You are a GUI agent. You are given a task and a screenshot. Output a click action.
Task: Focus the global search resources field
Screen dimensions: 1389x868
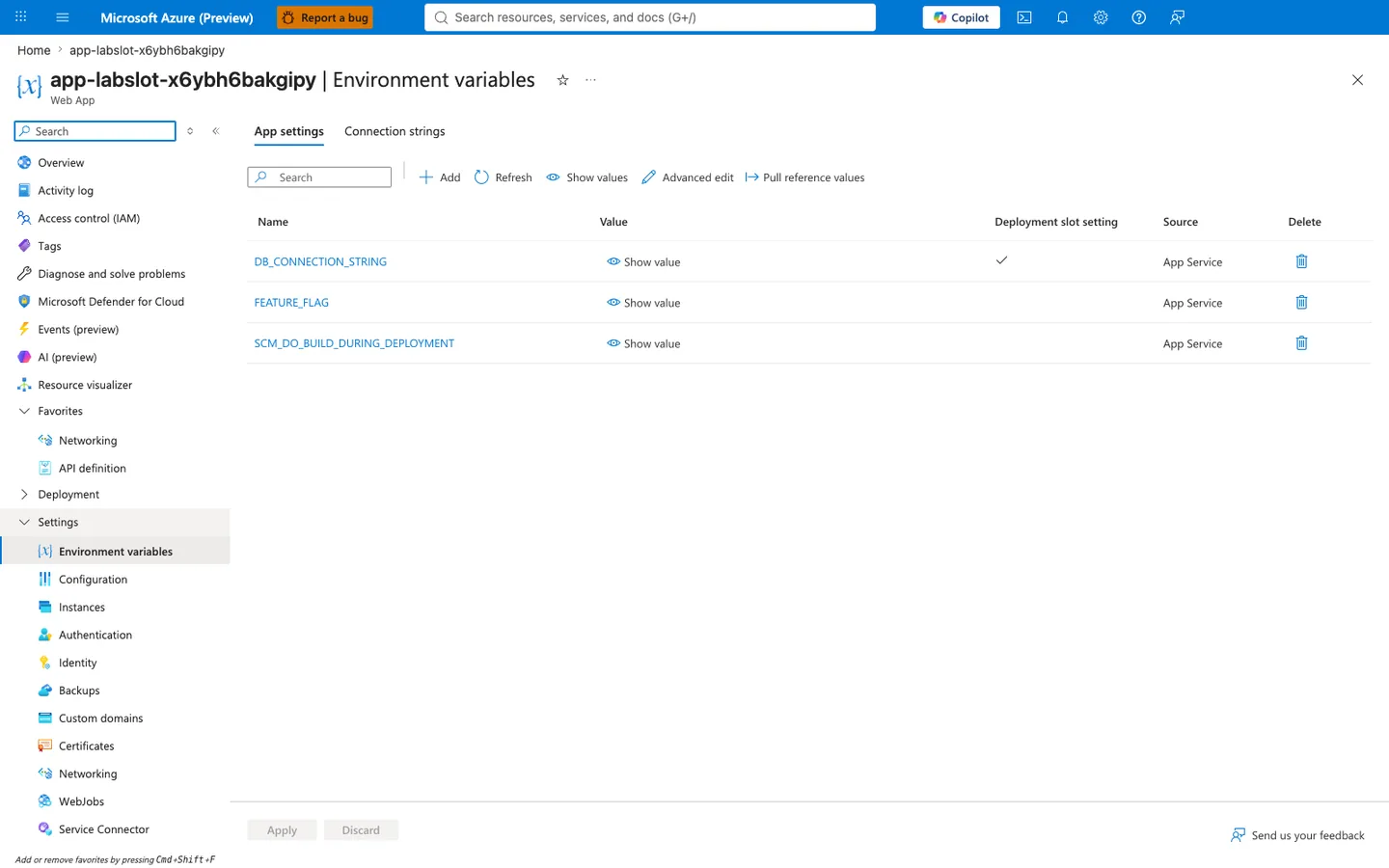(x=650, y=17)
